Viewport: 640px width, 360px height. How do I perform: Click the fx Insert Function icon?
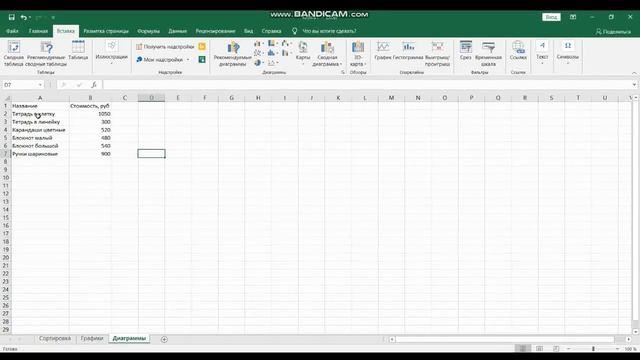point(94,85)
